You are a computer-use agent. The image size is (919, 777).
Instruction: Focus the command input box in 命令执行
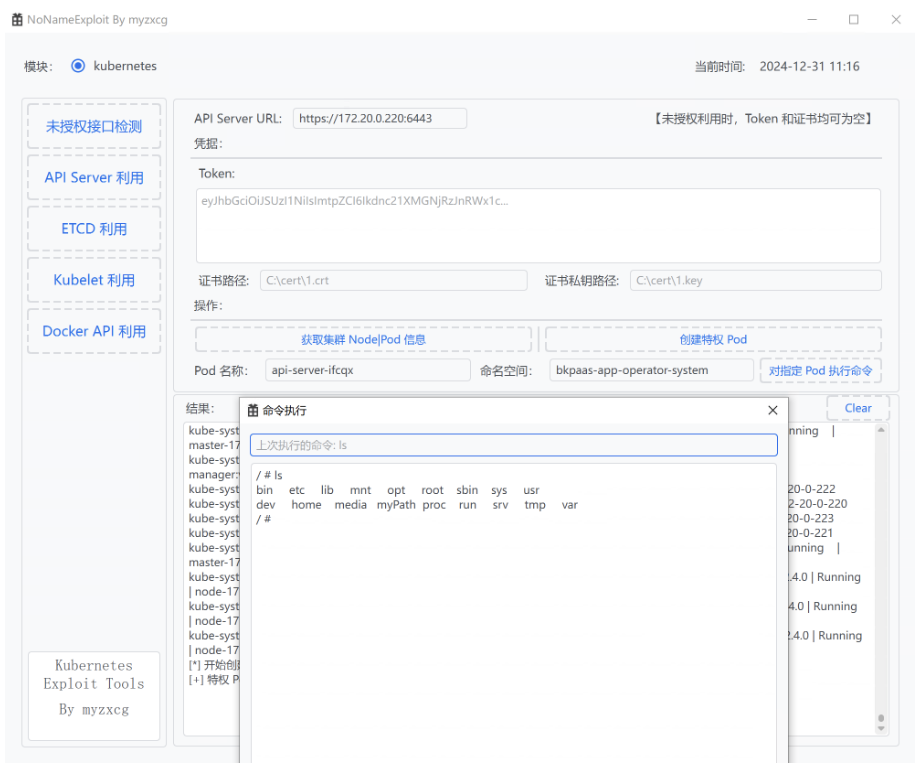(x=514, y=445)
